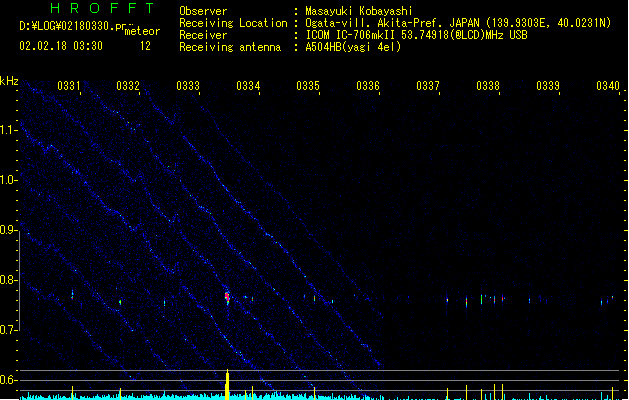Click the 0.7 kHz frequency tick label

[8, 330]
